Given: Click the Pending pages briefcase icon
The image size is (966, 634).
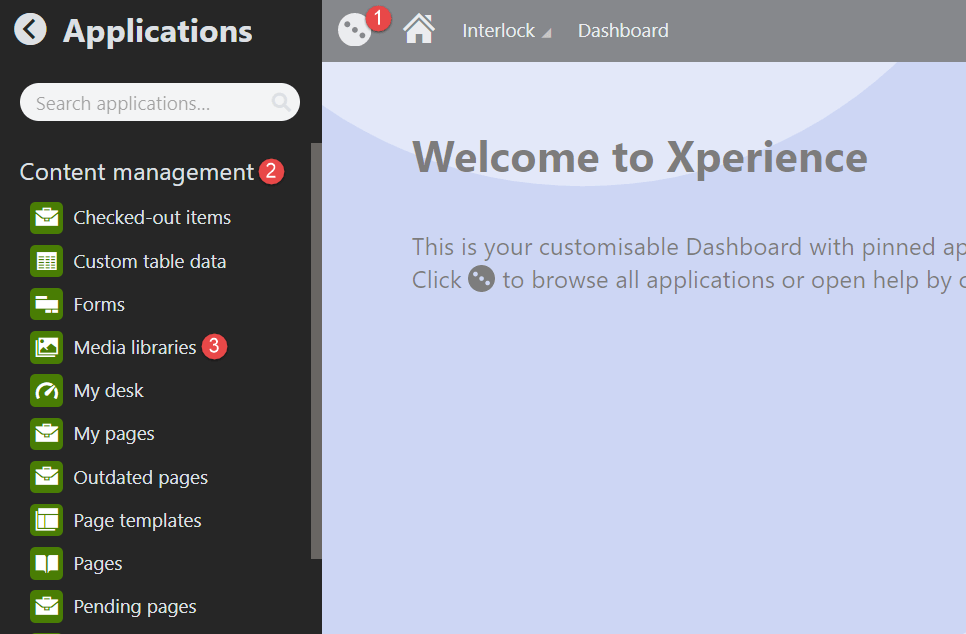Looking at the screenshot, I should pyautogui.click(x=47, y=606).
